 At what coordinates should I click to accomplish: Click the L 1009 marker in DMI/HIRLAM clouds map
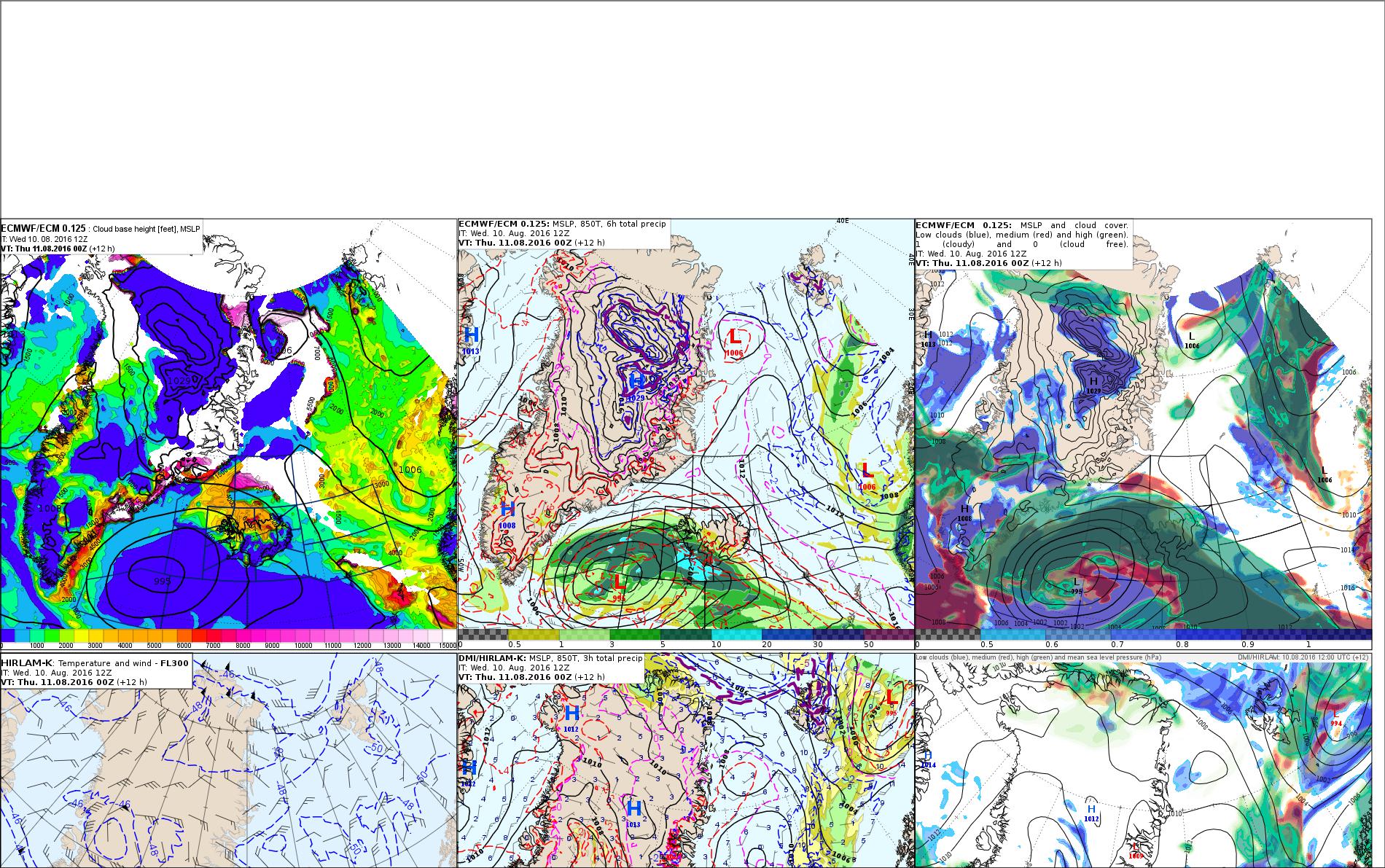point(1135,851)
